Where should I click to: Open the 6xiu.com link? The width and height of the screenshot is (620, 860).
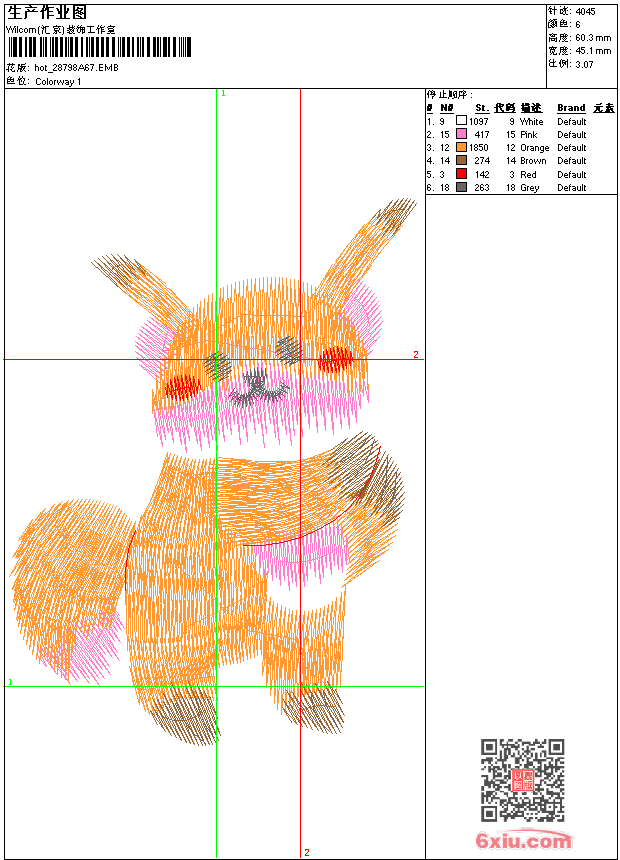click(x=523, y=842)
